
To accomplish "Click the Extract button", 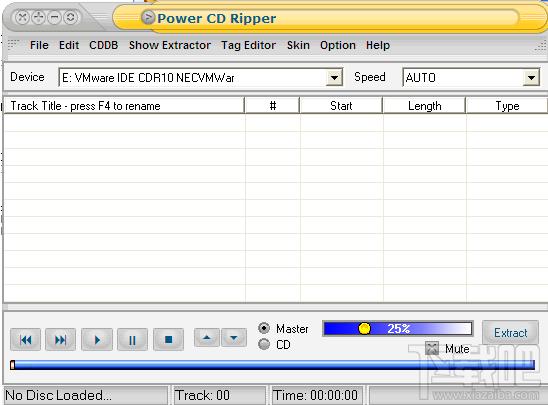I will coord(510,333).
